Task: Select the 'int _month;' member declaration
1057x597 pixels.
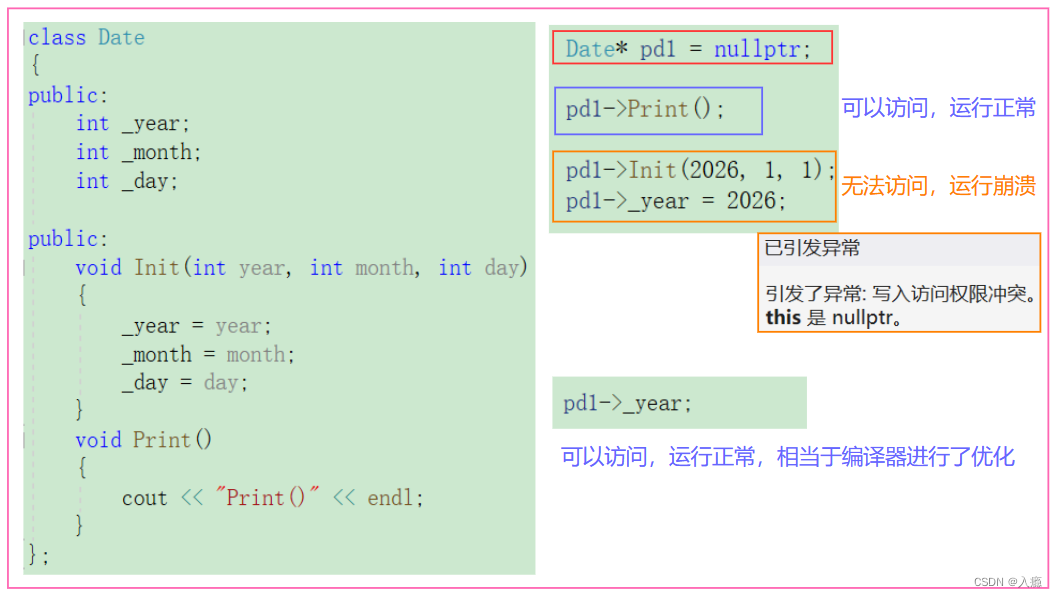Action: 138,152
